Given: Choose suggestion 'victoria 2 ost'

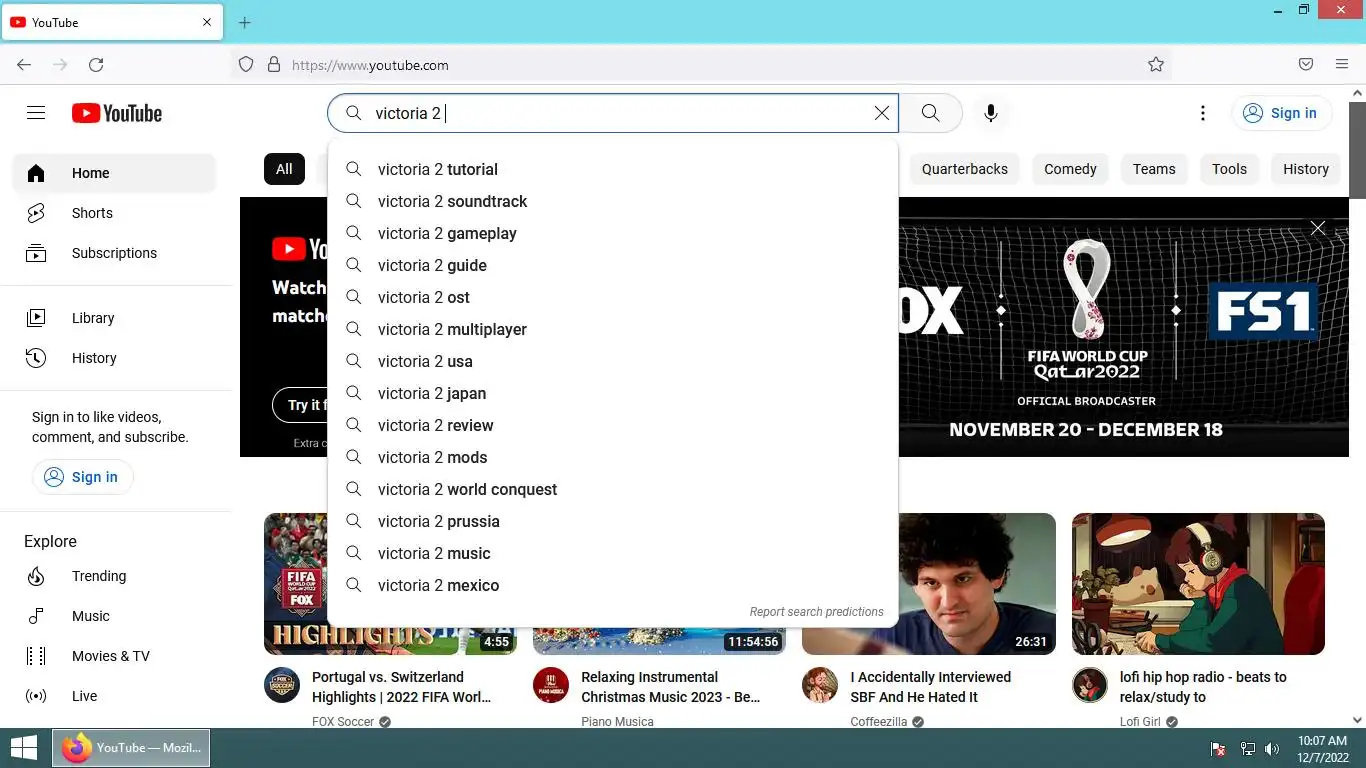Looking at the screenshot, I should pos(612,297).
